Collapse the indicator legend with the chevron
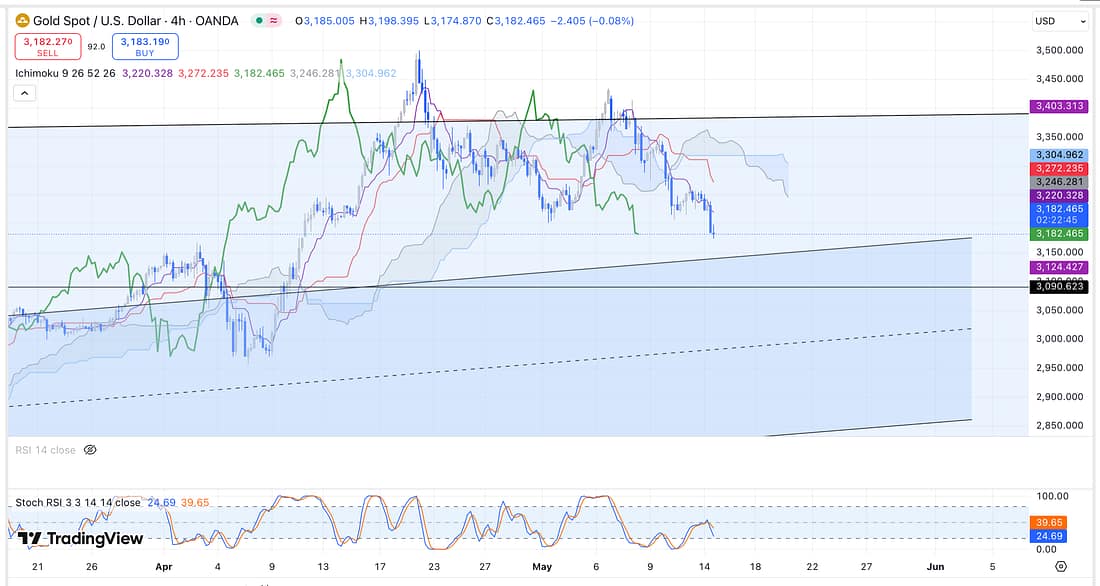 (x=25, y=93)
